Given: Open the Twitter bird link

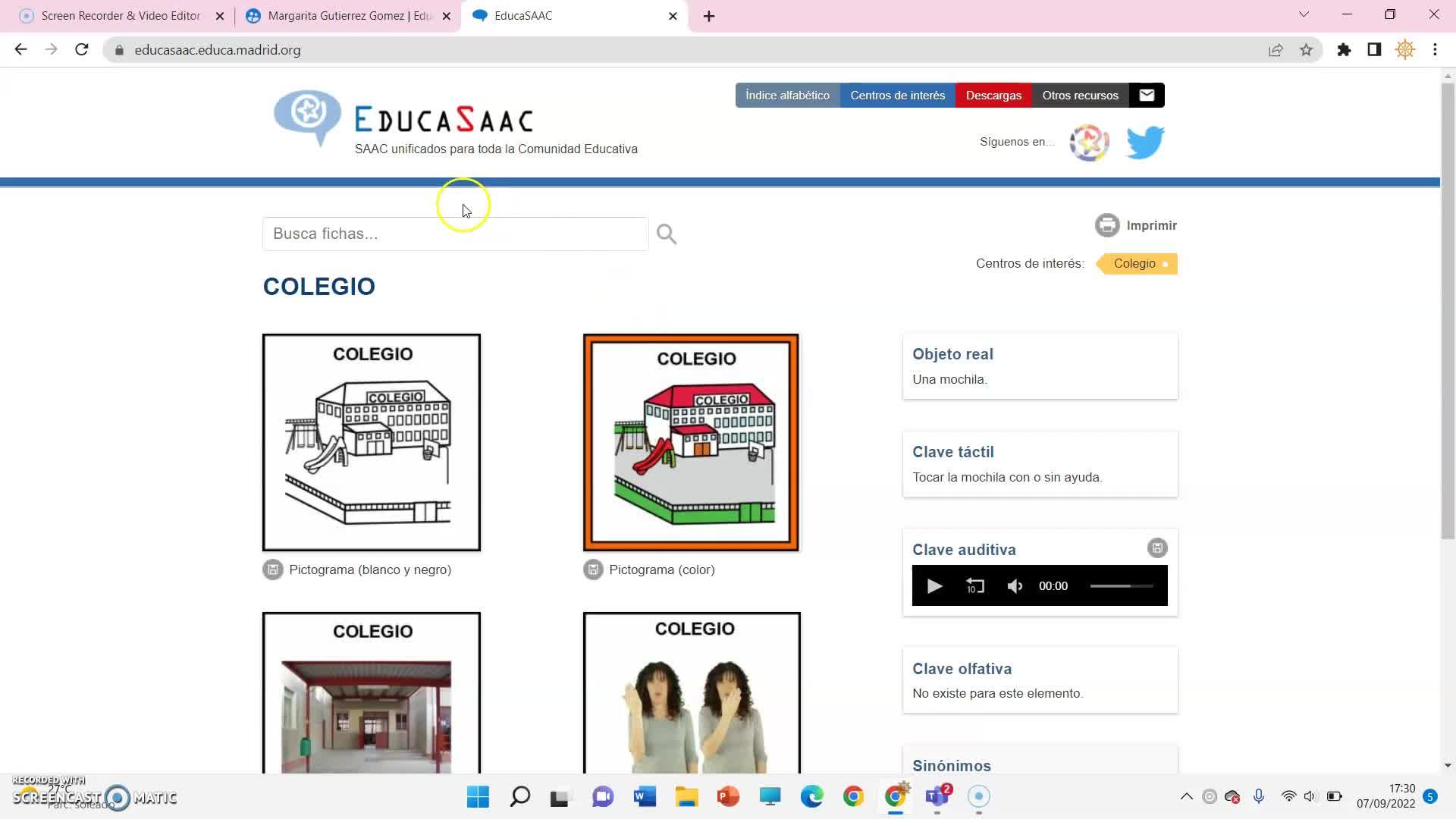Looking at the screenshot, I should (x=1144, y=143).
